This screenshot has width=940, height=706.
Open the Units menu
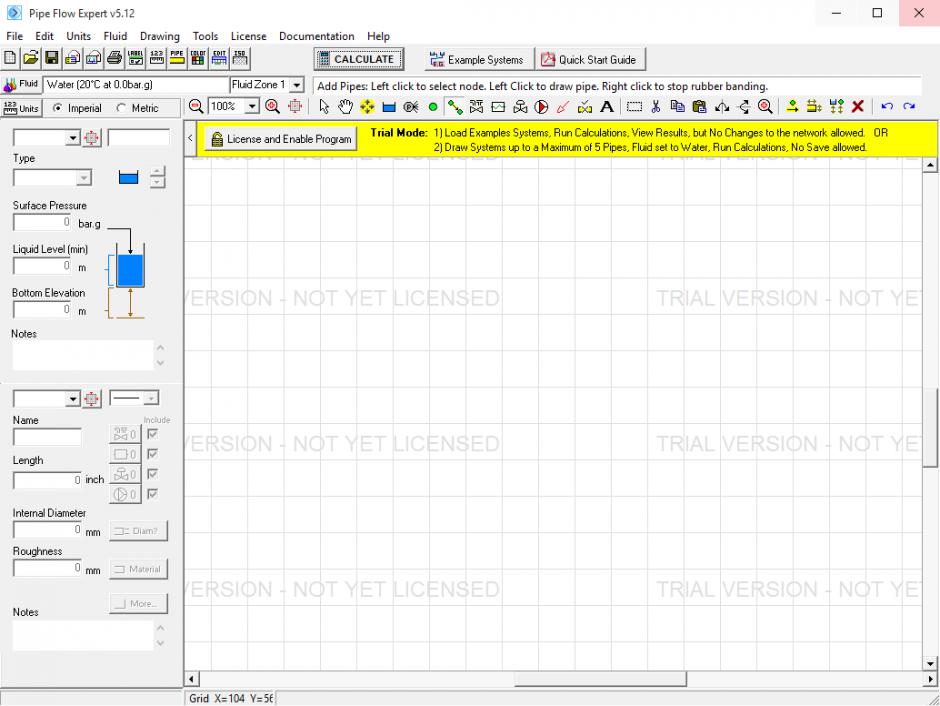(79, 36)
